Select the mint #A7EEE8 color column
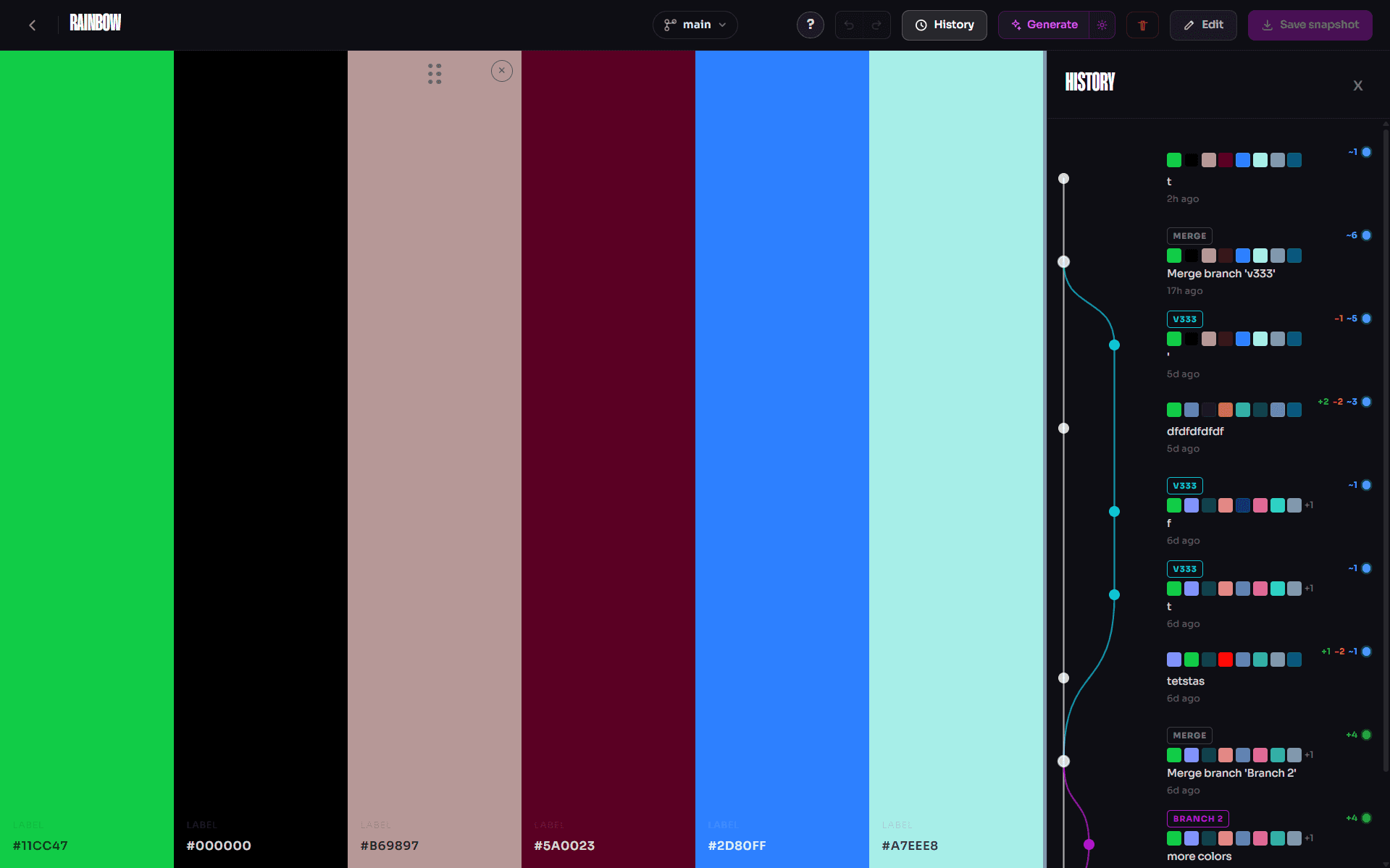 [x=956, y=459]
